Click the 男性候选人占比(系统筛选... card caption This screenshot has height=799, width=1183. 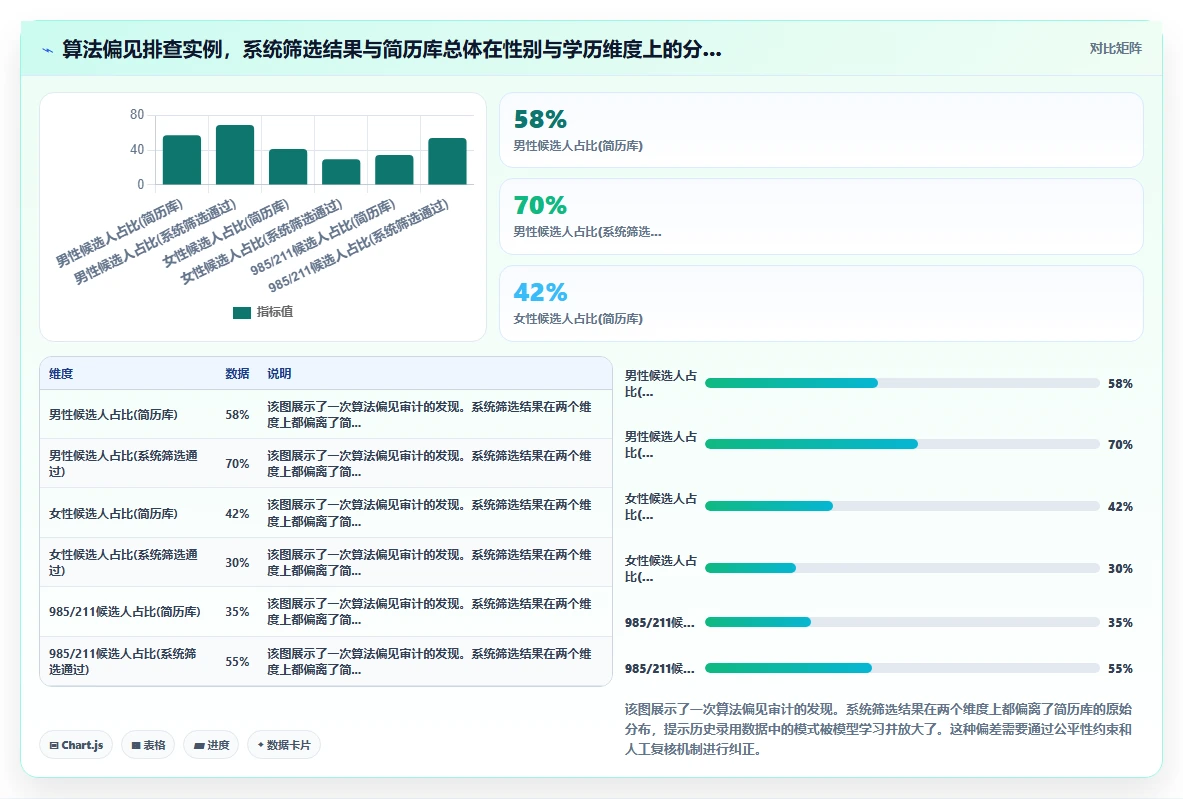[587, 232]
